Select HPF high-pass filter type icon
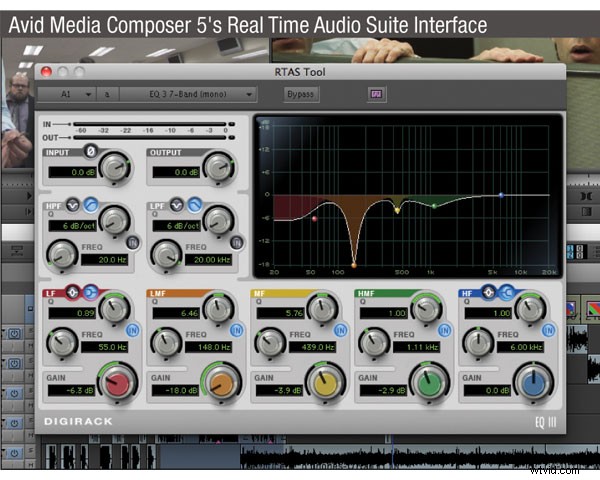 tap(91, 205)
